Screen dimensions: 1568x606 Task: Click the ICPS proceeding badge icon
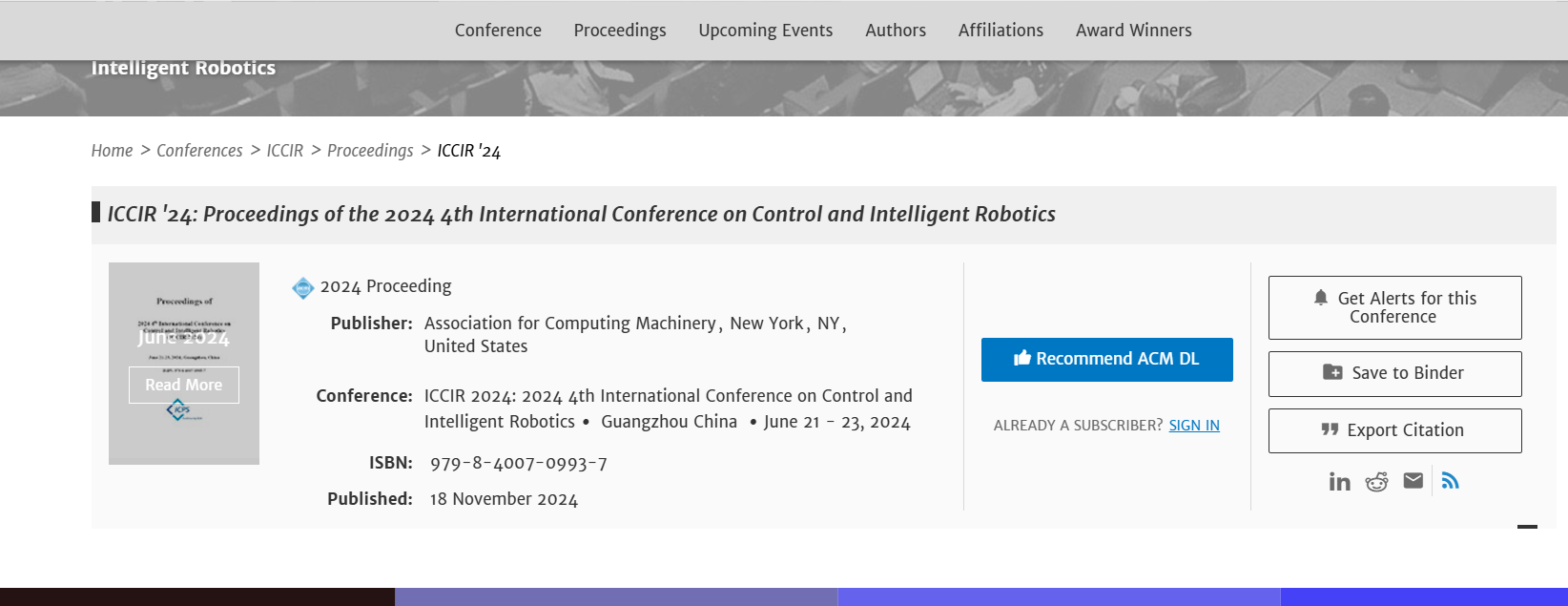pos(302,287)
